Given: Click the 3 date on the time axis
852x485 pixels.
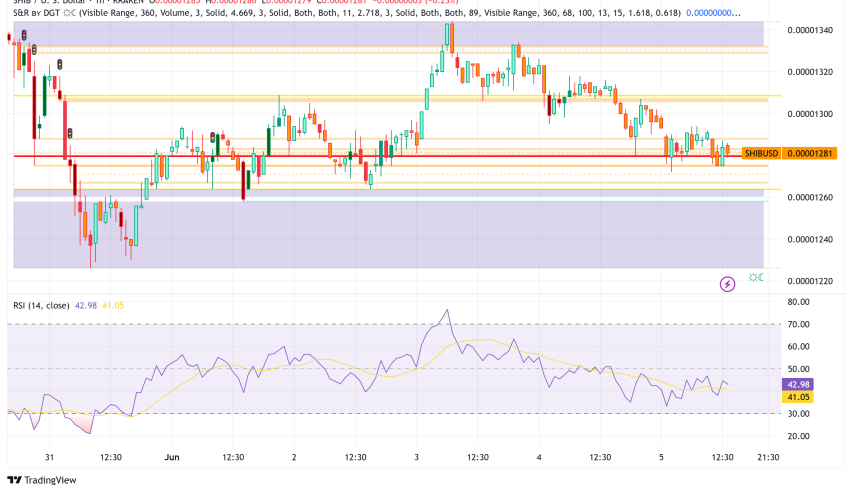Looking at the screenshot, I should (416, 457).
